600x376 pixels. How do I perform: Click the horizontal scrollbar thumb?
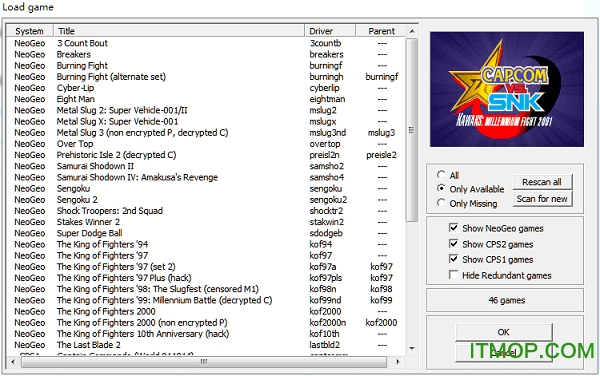point(204,361)
